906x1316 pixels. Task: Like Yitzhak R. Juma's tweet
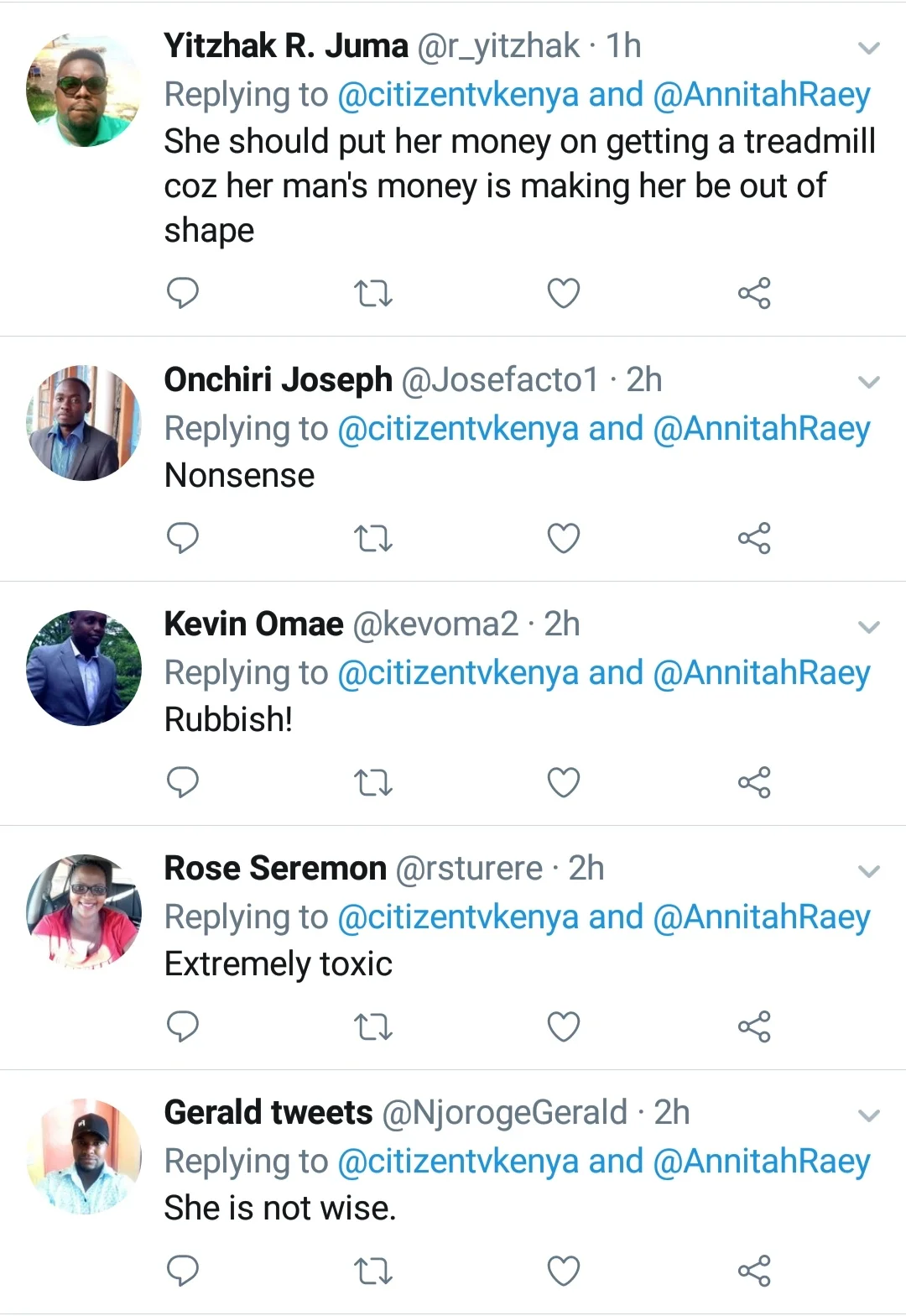(563, 294)
